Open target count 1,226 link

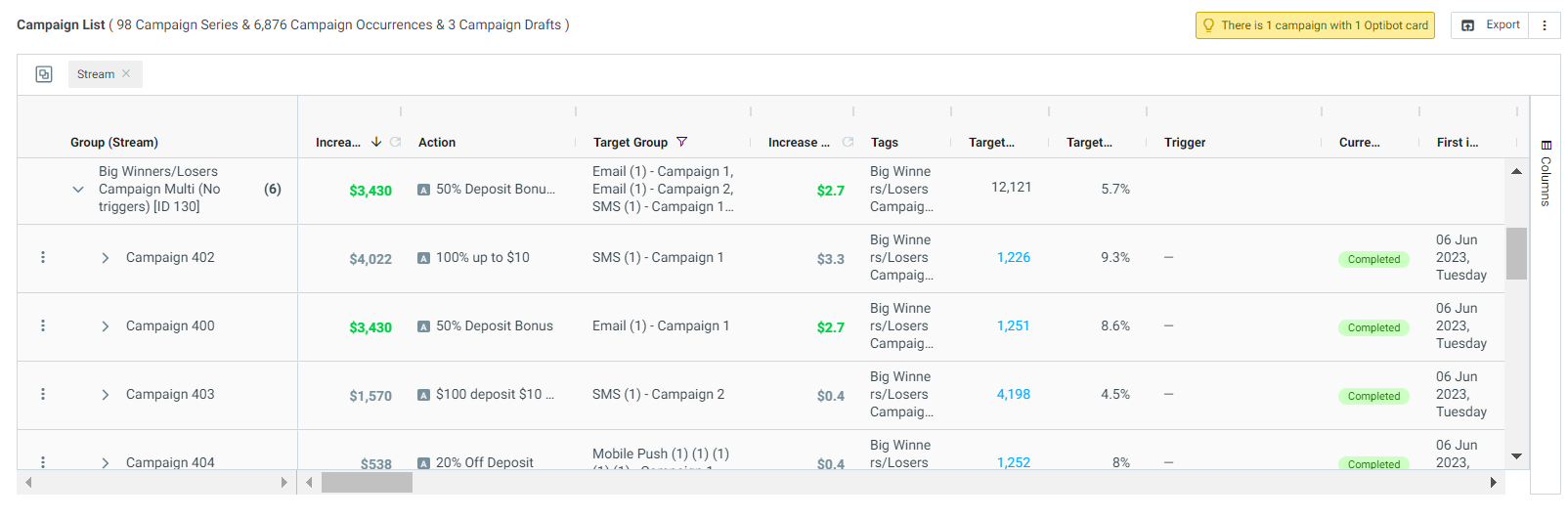[x=1014, y=257]
